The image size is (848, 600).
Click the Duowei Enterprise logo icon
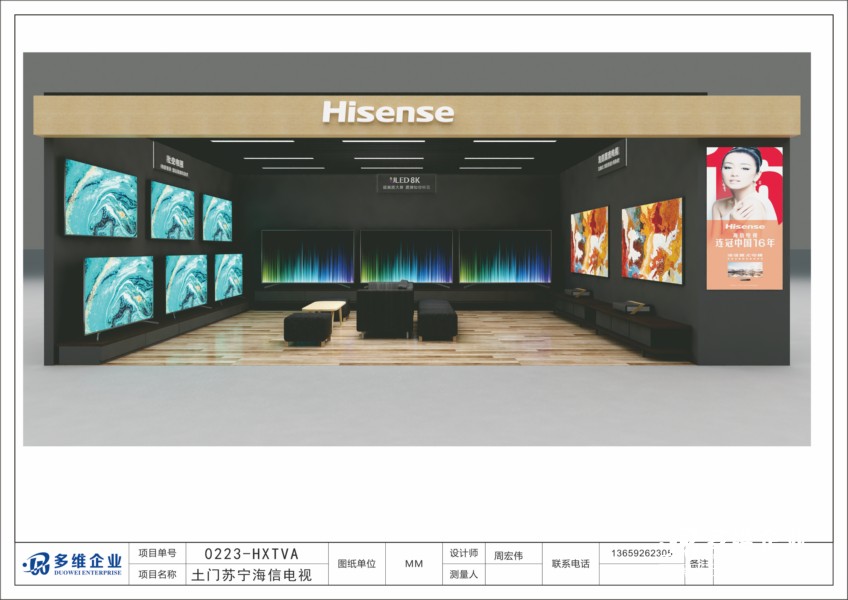(x=37, y=564)
